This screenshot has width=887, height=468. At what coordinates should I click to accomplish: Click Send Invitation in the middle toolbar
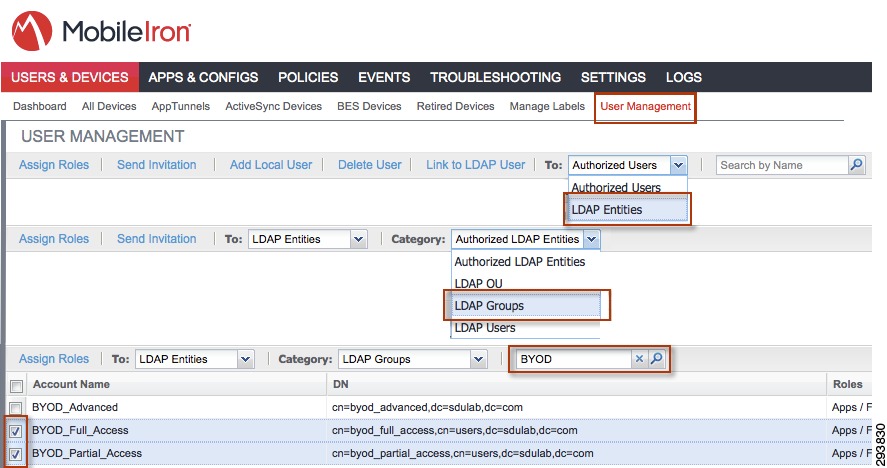point(157,239)
